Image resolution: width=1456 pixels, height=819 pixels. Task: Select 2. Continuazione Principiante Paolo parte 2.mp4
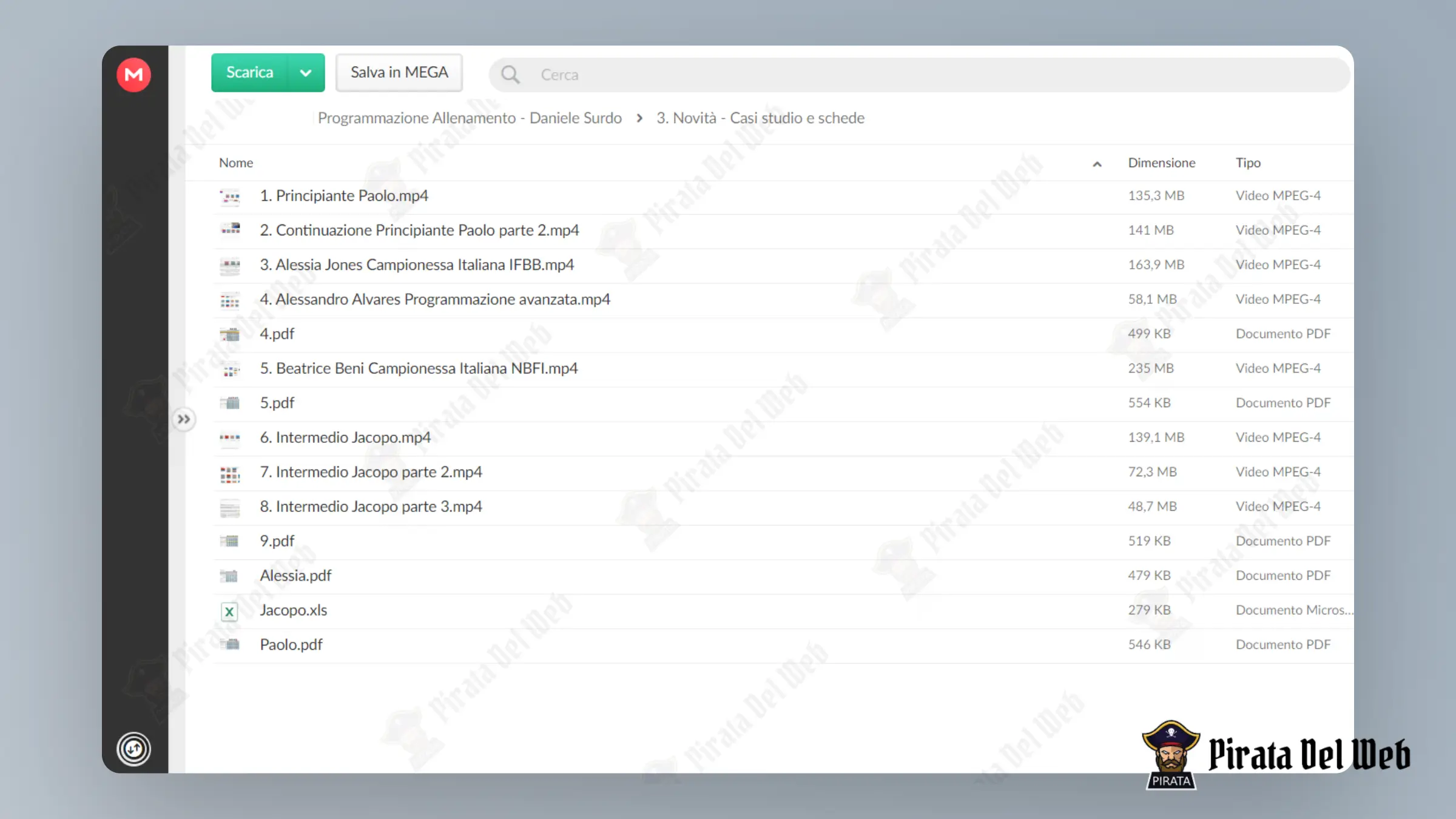pos(419,231)
